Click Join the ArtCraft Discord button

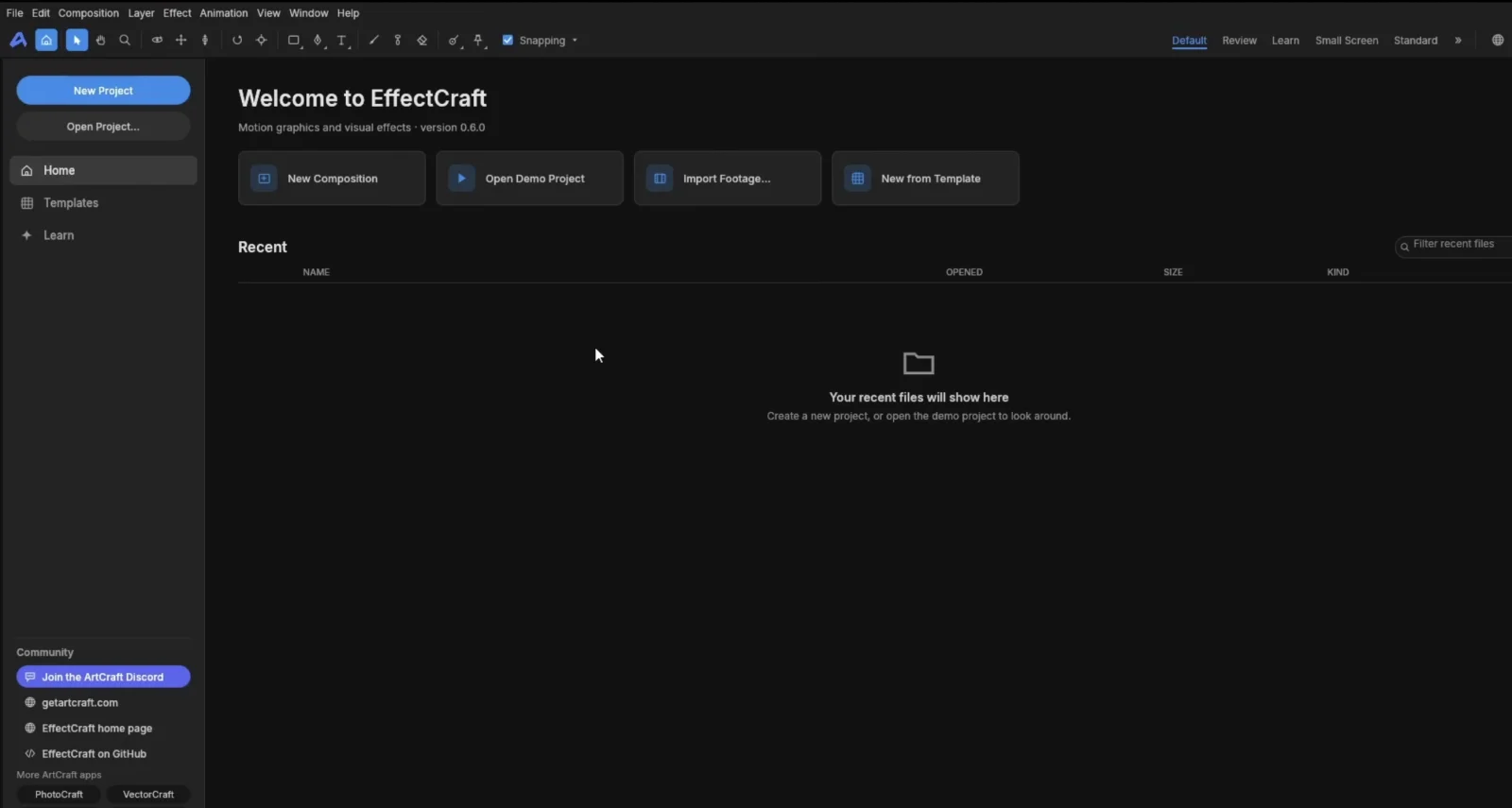(x=103, y=677)
